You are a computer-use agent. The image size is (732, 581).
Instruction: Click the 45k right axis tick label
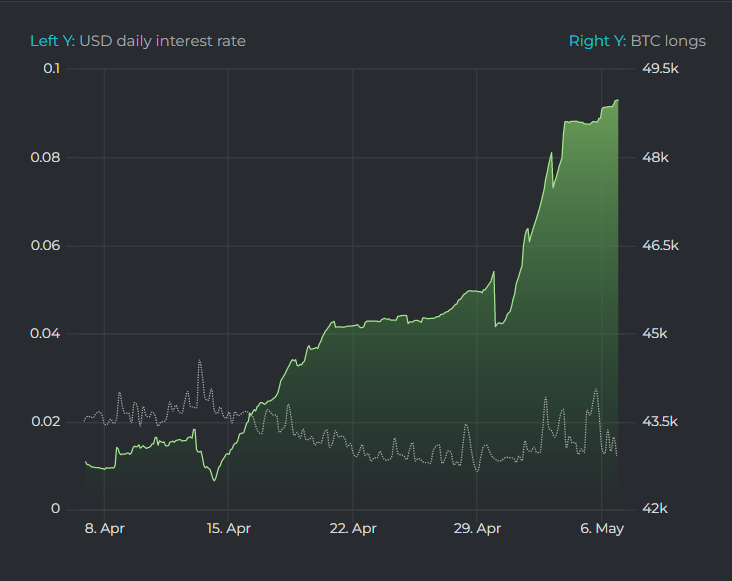click(x=655, y=333)
